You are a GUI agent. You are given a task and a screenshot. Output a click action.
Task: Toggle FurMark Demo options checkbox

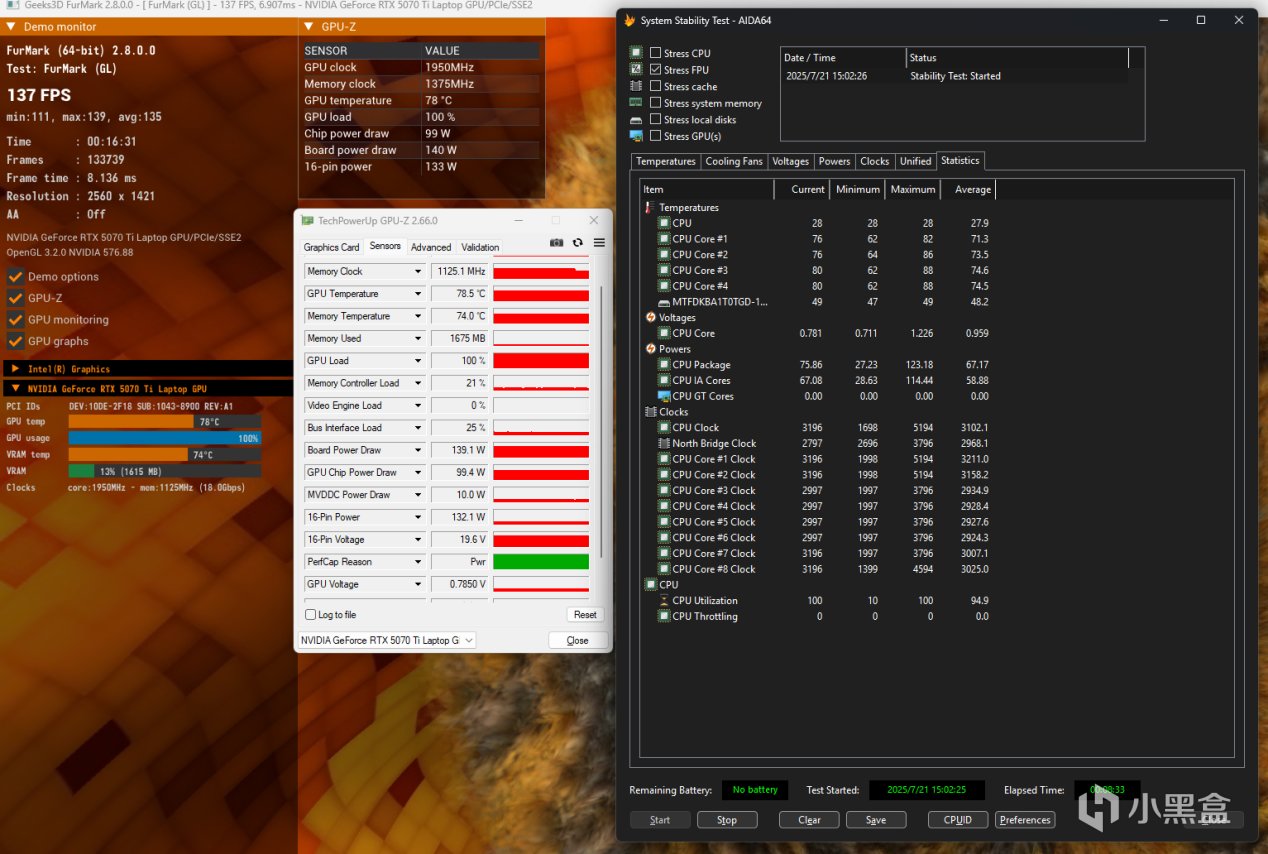click(15, 277)
